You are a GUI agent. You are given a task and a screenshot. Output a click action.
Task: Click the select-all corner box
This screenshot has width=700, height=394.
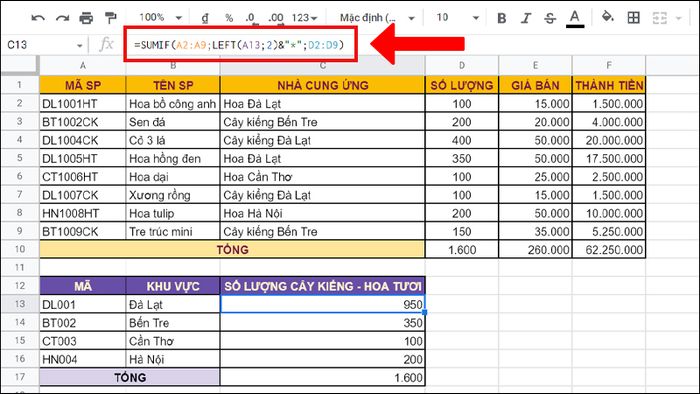(x=20, y=66)
